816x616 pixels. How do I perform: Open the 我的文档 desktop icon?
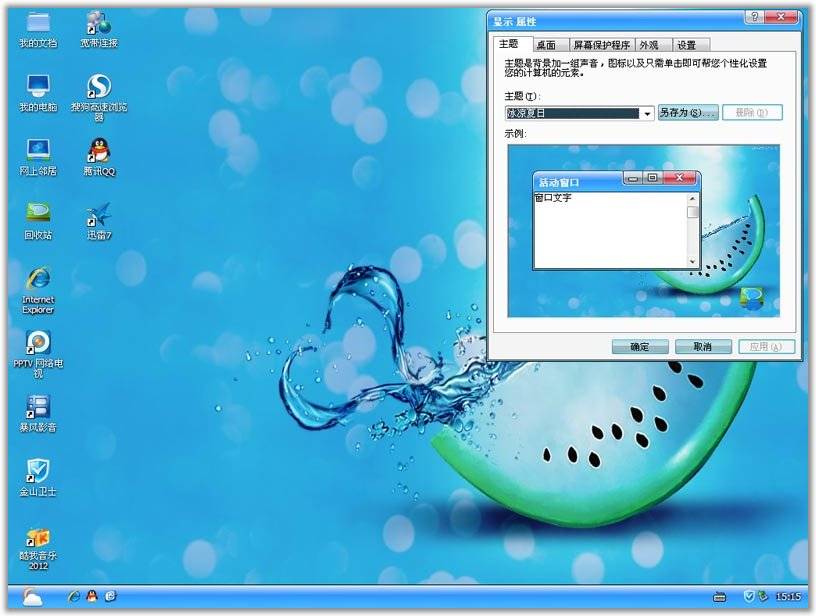pos(38,30)
